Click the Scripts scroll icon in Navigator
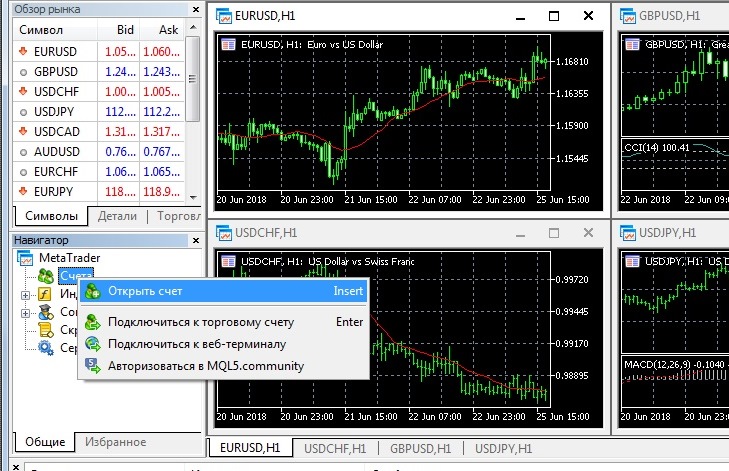 click(46, 330)
